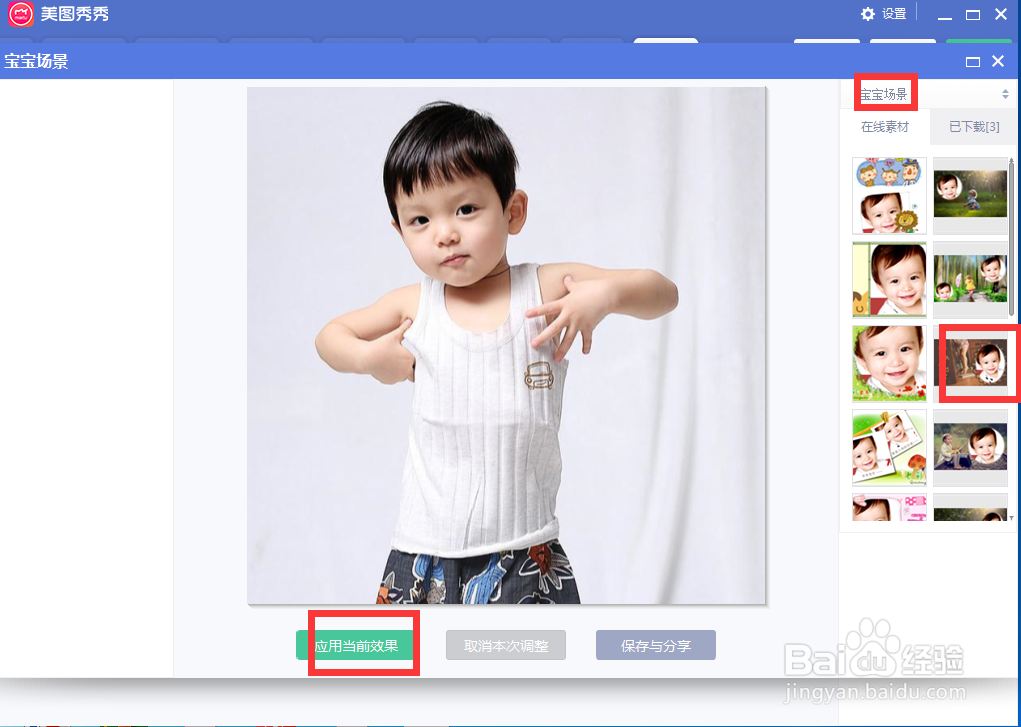Screen dimensions: 1021x727
Task: Click the scrollbar down arrow in template list
Action: pyautogui.click(x=1011, y=518)
